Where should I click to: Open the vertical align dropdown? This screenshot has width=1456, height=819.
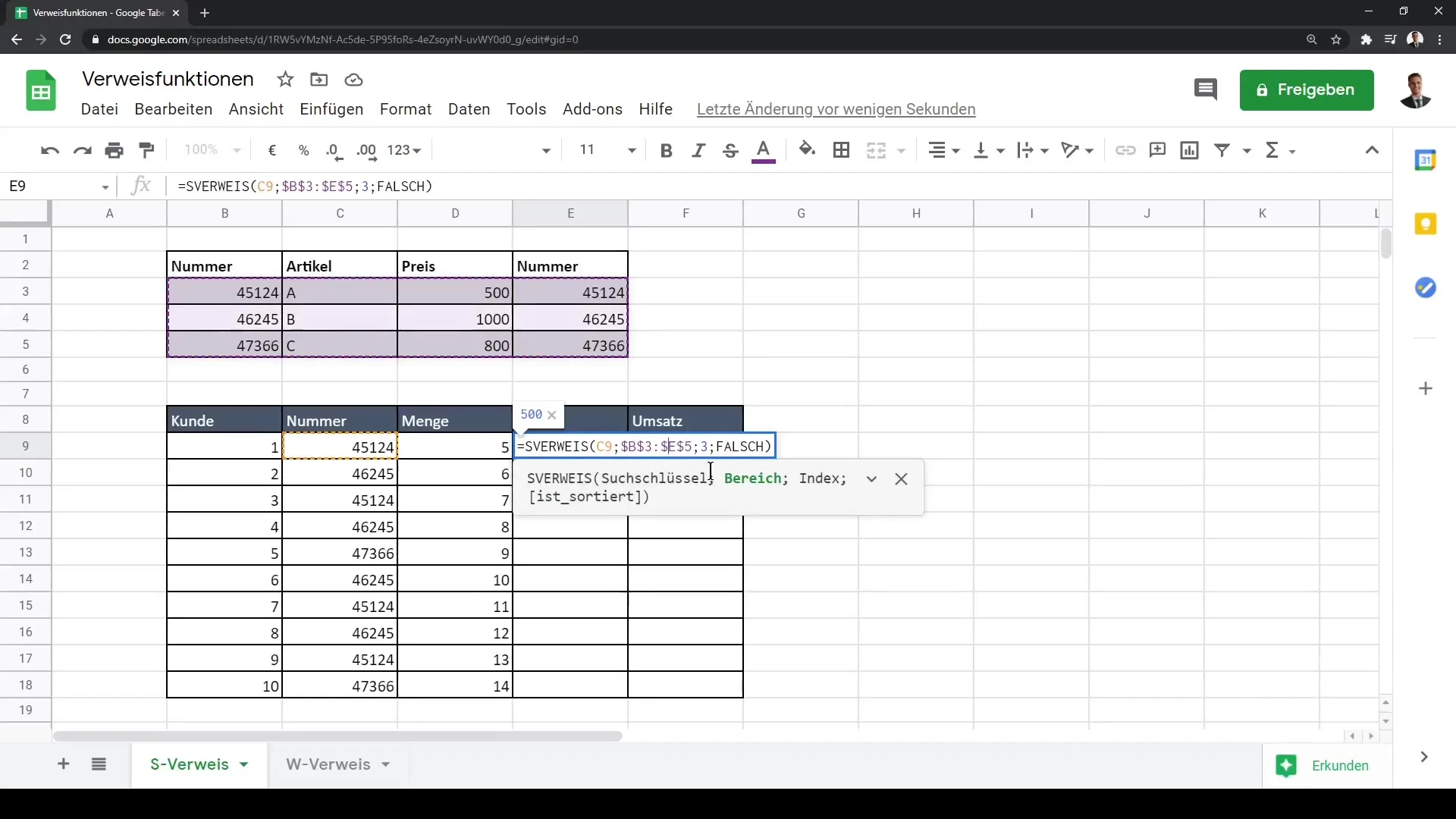click(x=989, y=150)
